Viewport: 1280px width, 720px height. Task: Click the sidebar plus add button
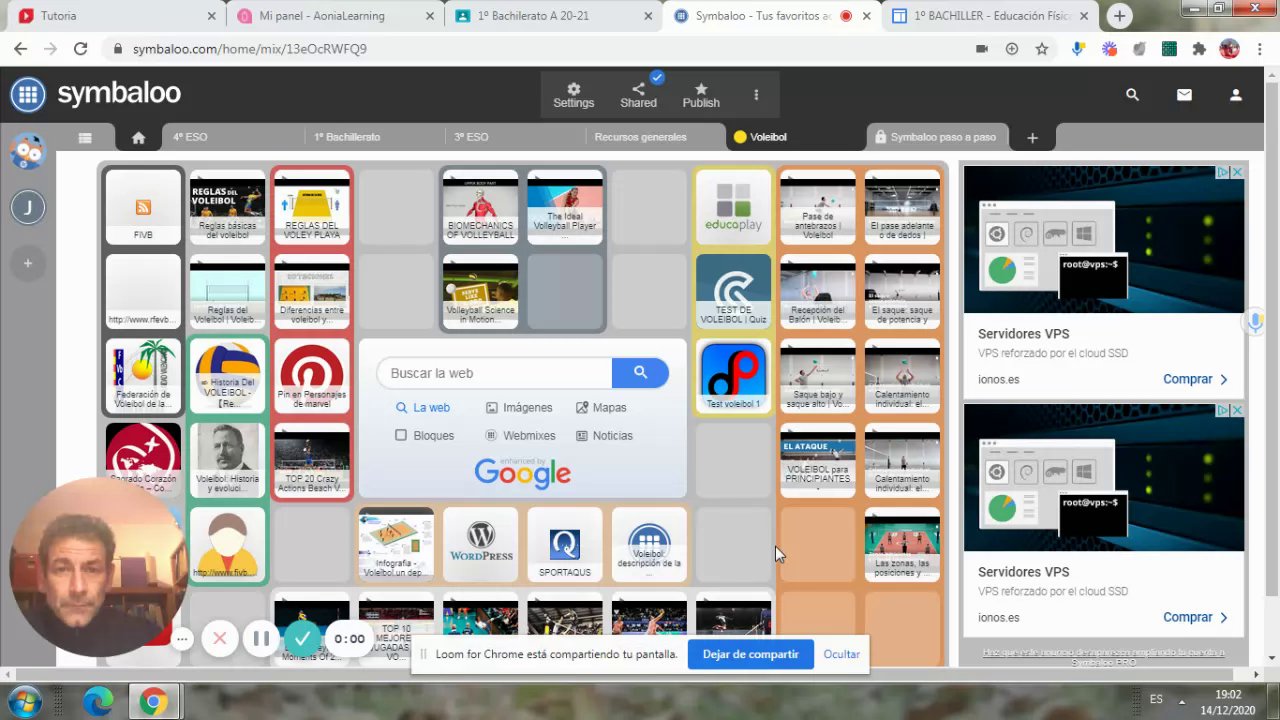[x=28, y=263]
